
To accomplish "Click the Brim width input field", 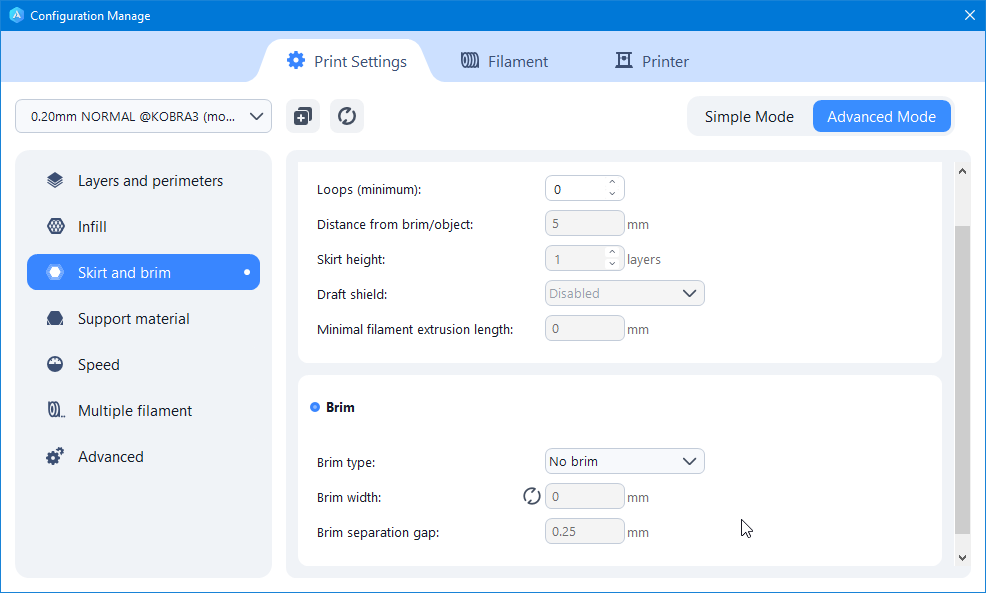I will 584,496.
